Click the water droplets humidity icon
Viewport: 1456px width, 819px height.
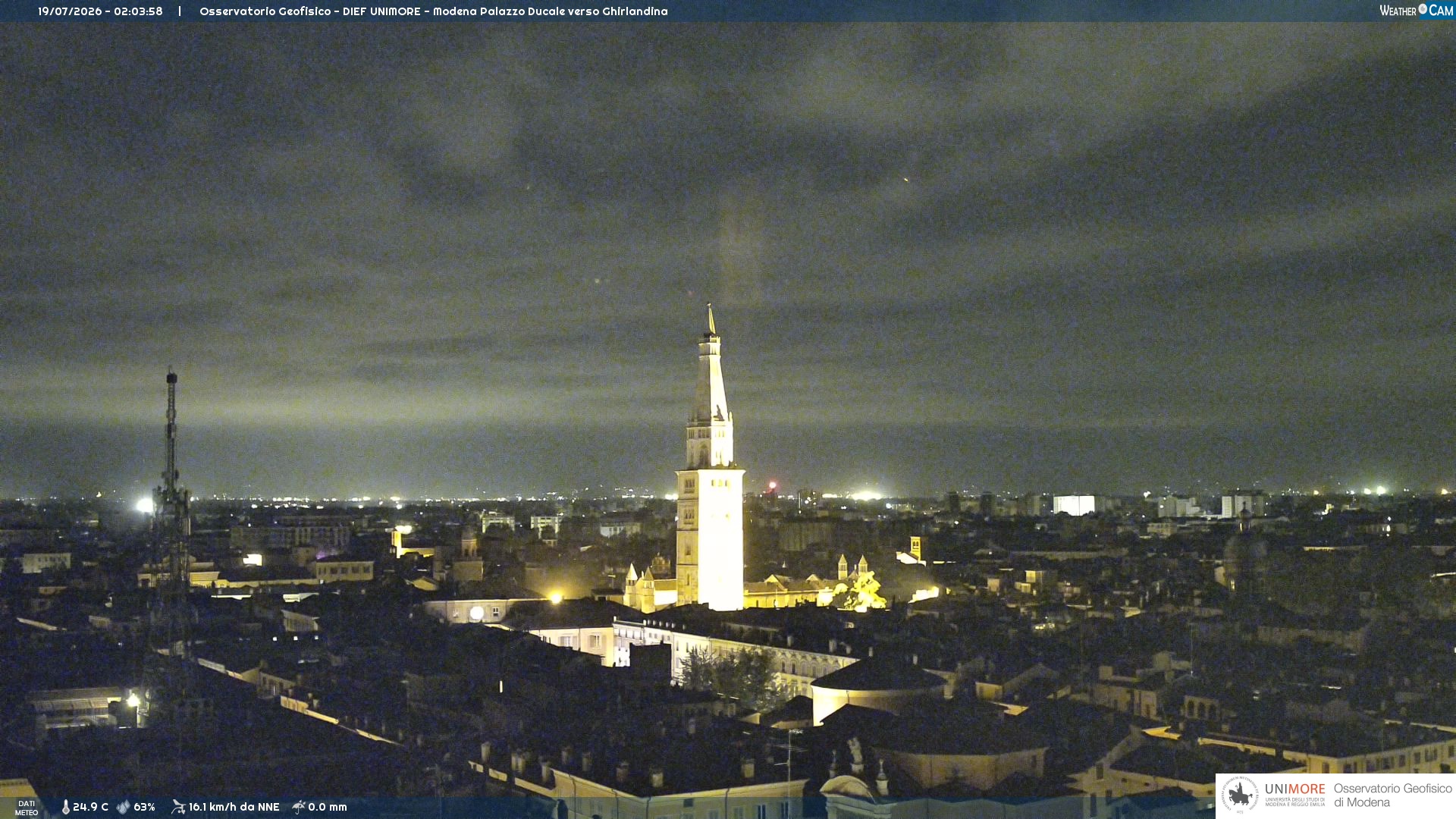pyautogui.click(x=124, y=807)
